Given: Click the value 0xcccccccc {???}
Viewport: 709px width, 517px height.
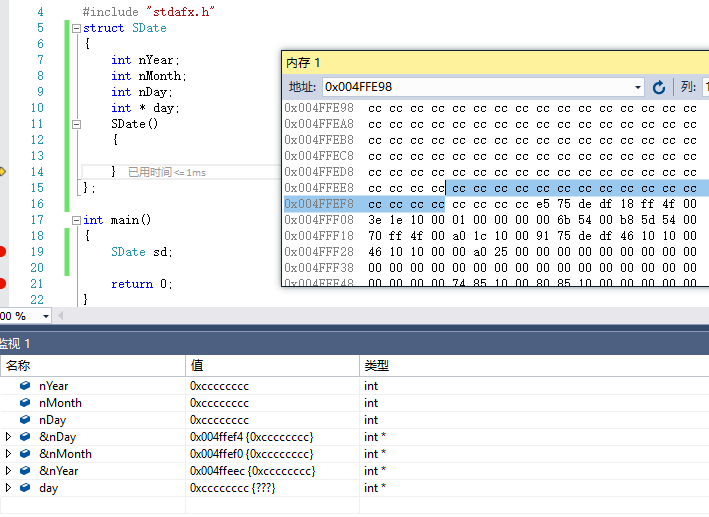Looking at the screenshot, I should point(232,488).
